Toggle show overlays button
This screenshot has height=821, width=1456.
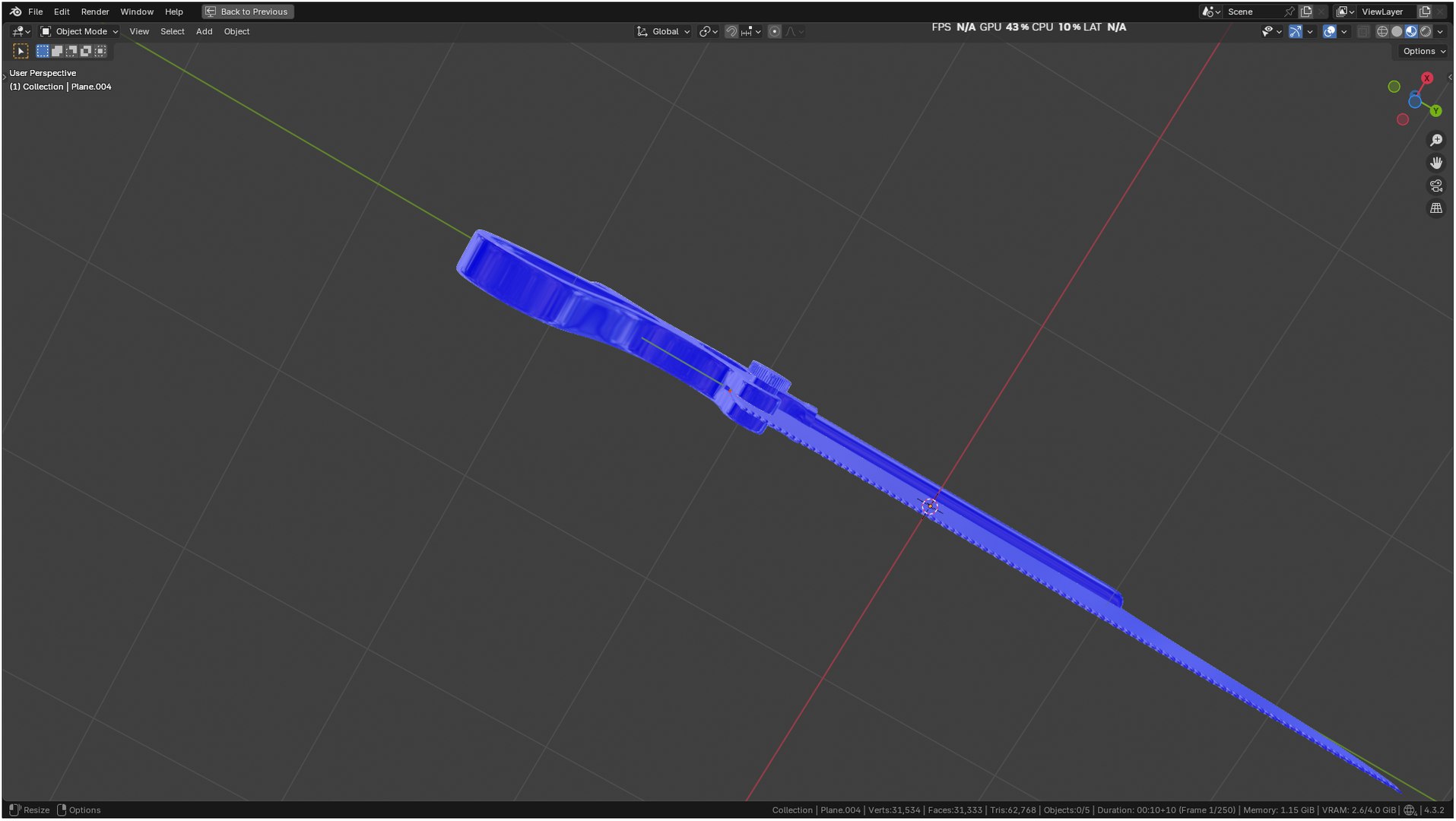1330,31
